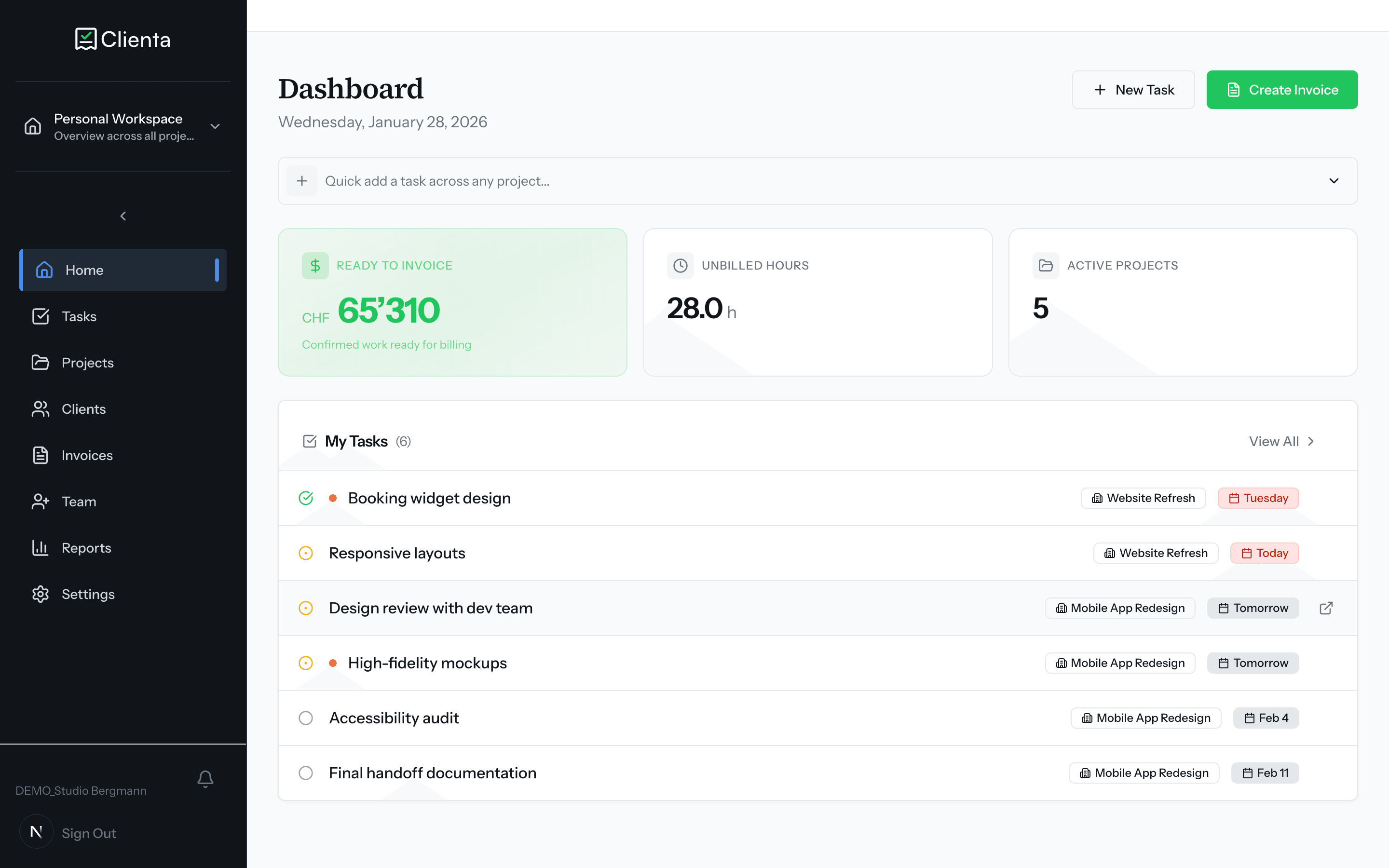Open the notifications bell icon
This screenshot has height=868, width=1389.
click(205, 779)
